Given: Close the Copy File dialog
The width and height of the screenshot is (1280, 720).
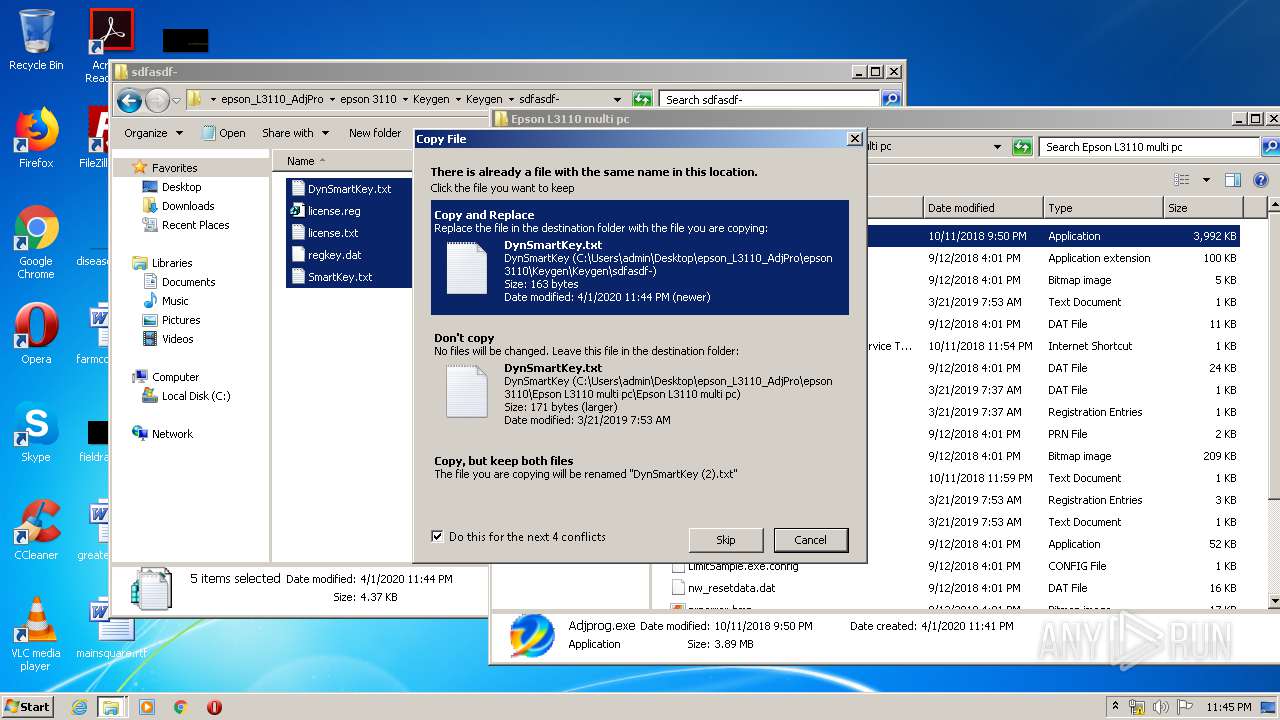Looking at the screenshot, I should (854, 139).
